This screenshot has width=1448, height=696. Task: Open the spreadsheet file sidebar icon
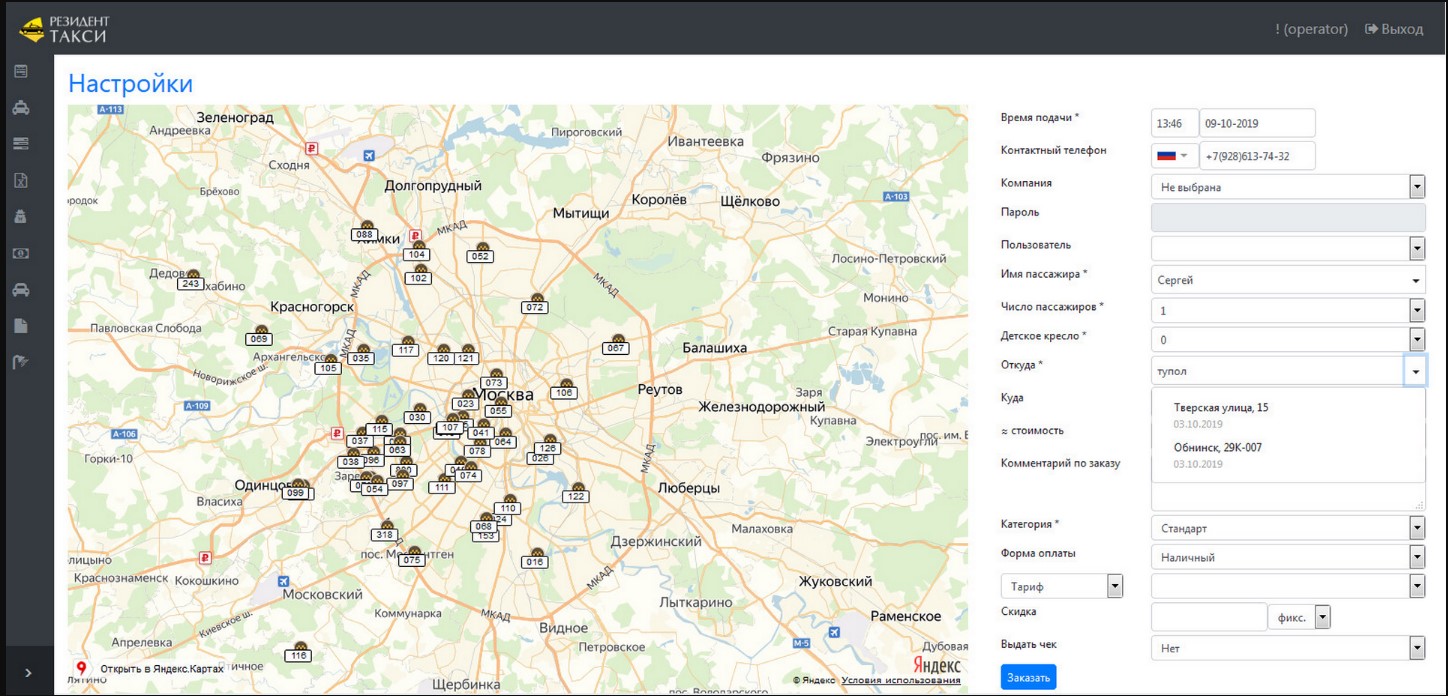coord(20,181)
